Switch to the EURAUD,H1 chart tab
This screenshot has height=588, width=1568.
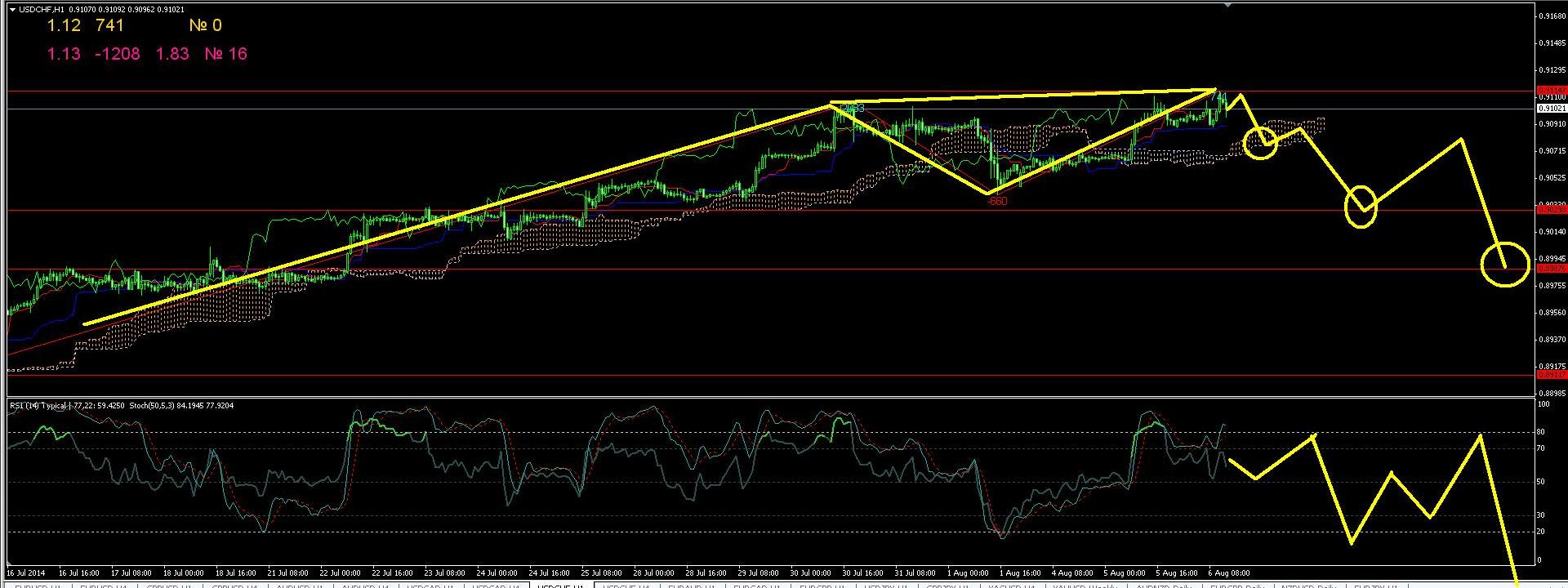click(691, 585)
